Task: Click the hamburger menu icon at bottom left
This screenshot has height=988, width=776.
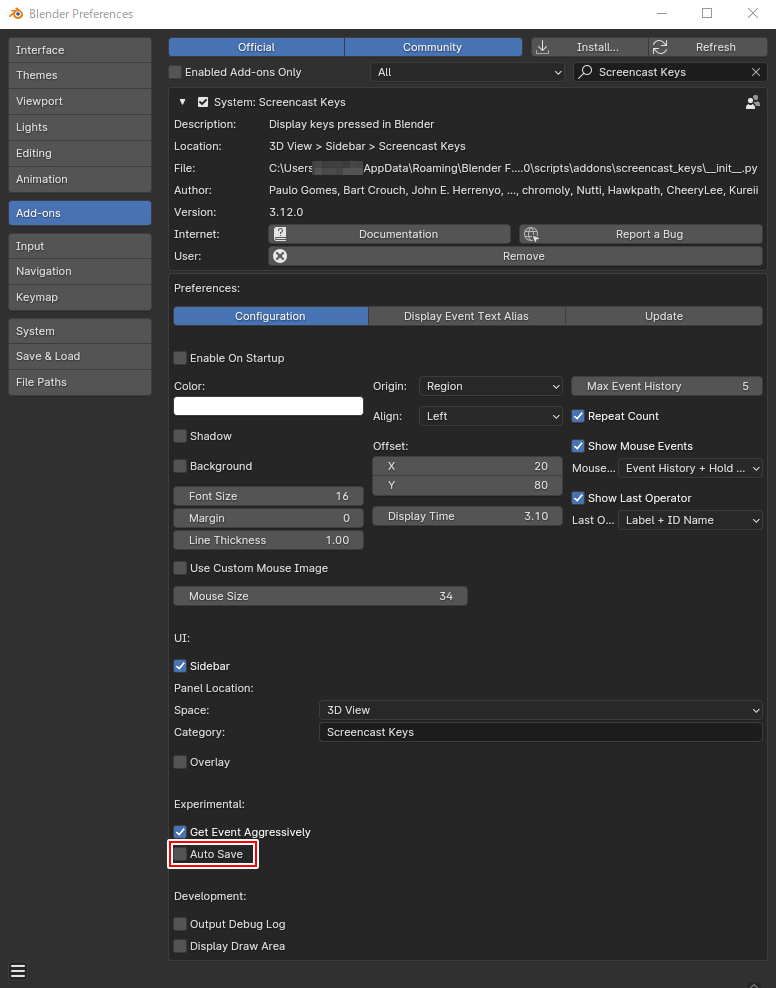Action: (18, 971)
